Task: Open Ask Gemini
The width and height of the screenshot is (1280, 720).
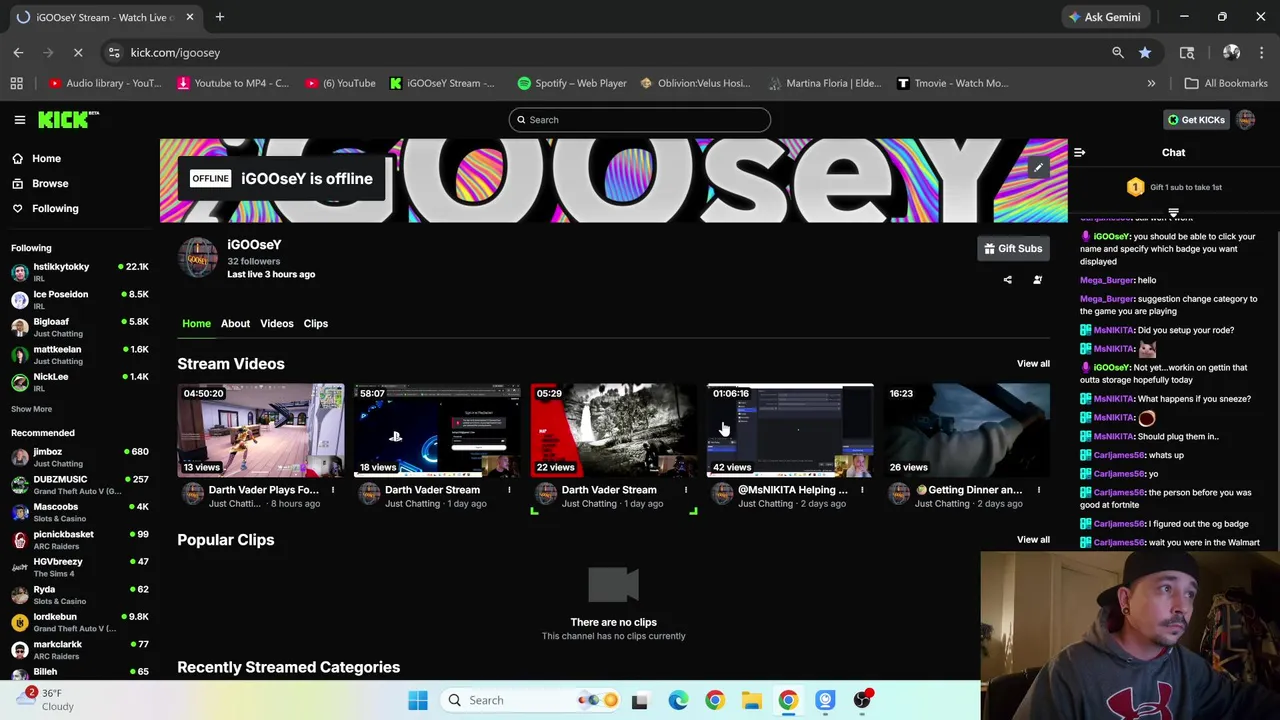Action: [1104, 17]
